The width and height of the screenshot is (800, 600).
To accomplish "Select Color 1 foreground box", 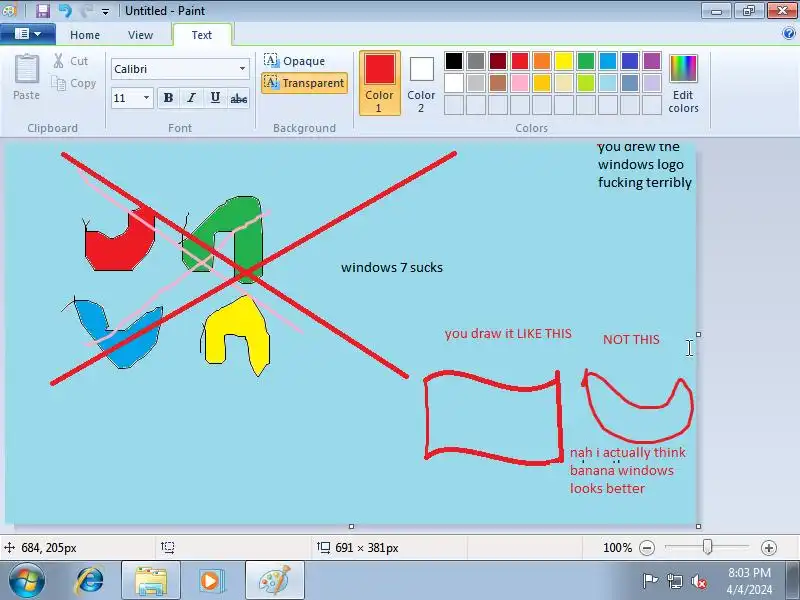I will (x=380, y=83).
